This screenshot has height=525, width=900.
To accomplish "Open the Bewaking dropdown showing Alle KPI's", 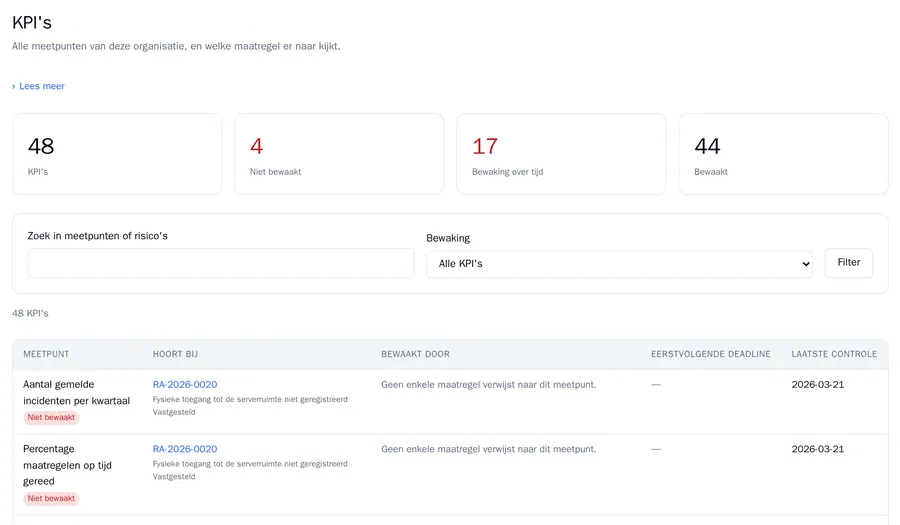I will (x=619, y=264).
